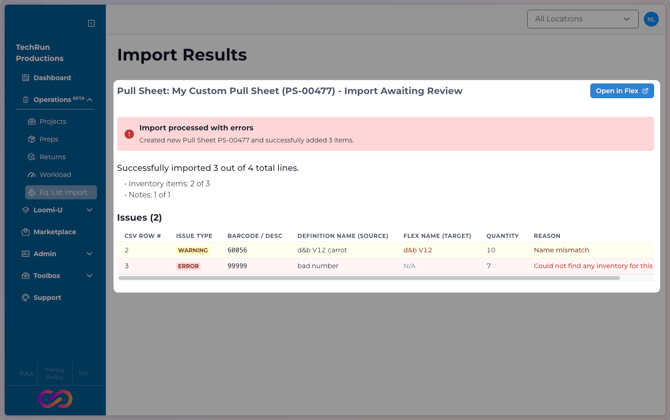
Task: Click barcode 99999 cell
Action: click(237, 266)
